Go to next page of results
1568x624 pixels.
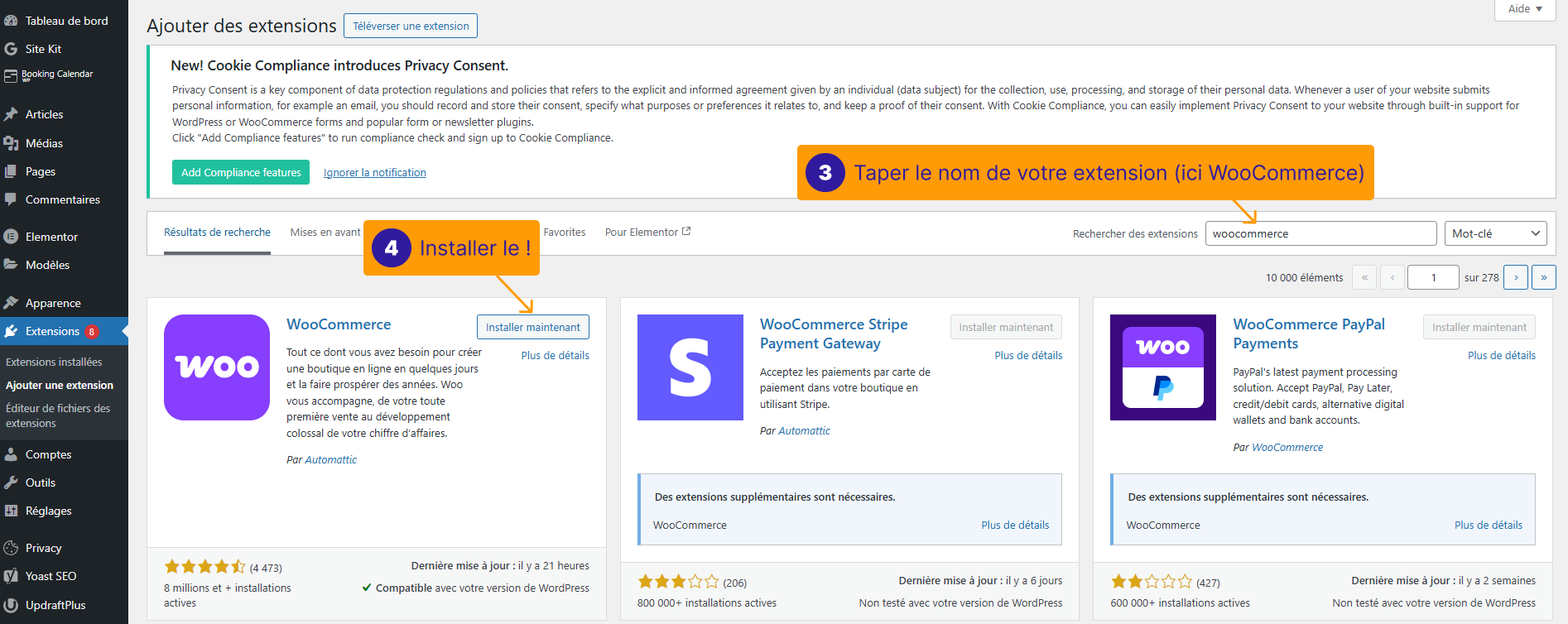1516,277
